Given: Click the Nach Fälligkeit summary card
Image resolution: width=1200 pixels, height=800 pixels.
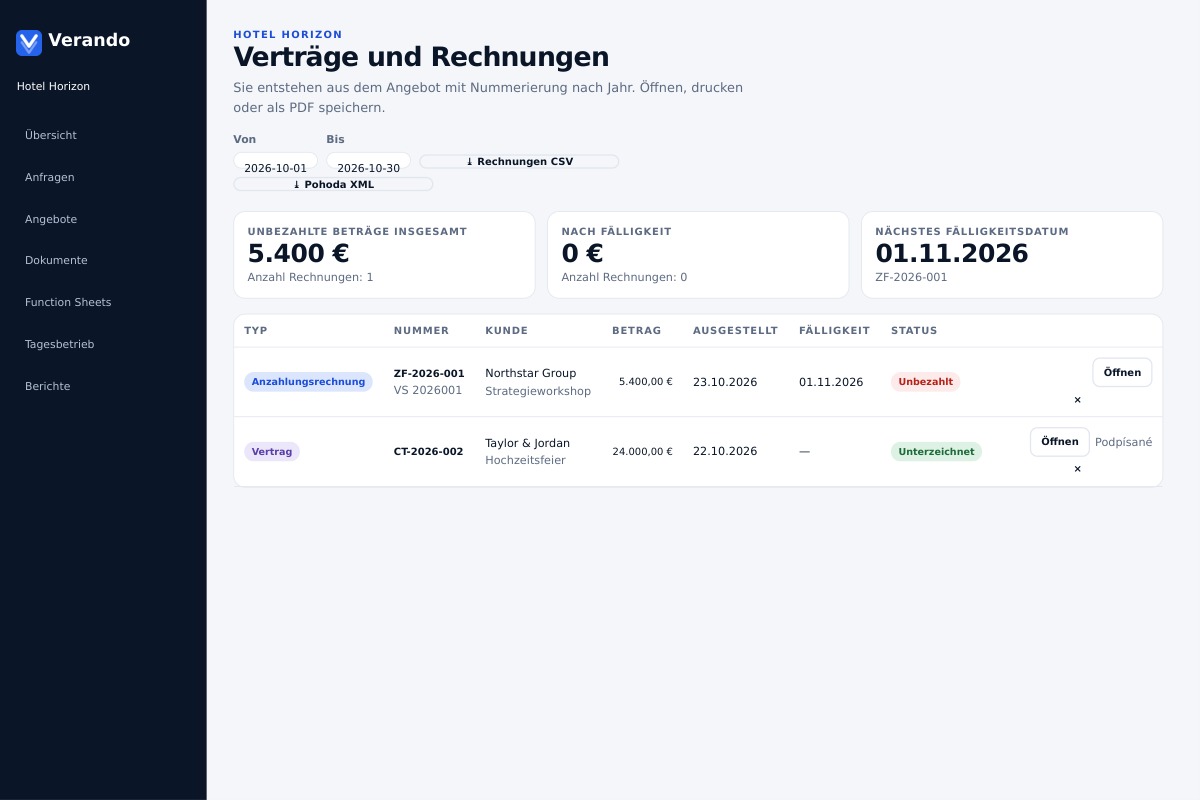Looking at the screenshot, I should pos(698,255).
